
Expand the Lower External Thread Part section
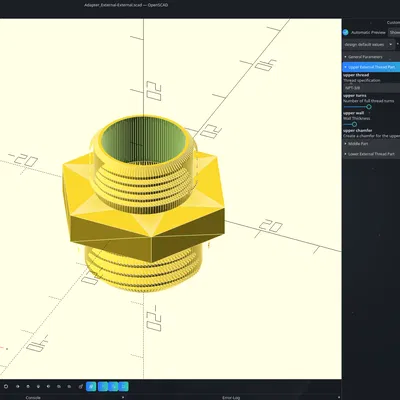tap(371, 154)
